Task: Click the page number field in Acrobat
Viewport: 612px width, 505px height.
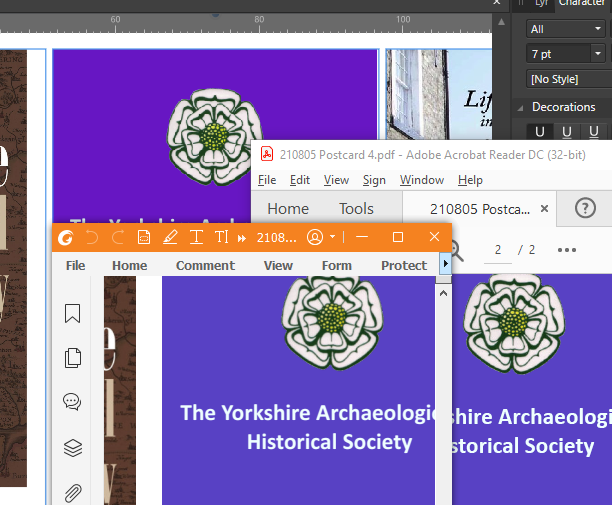Action: click(498, 250)
